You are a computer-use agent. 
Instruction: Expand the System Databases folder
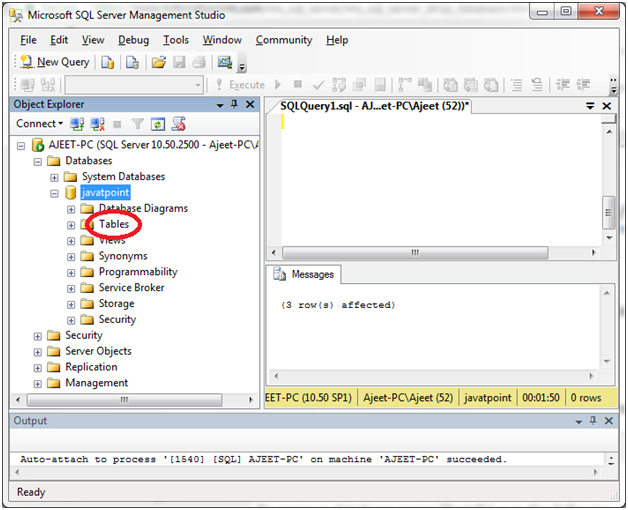(54, 177)
